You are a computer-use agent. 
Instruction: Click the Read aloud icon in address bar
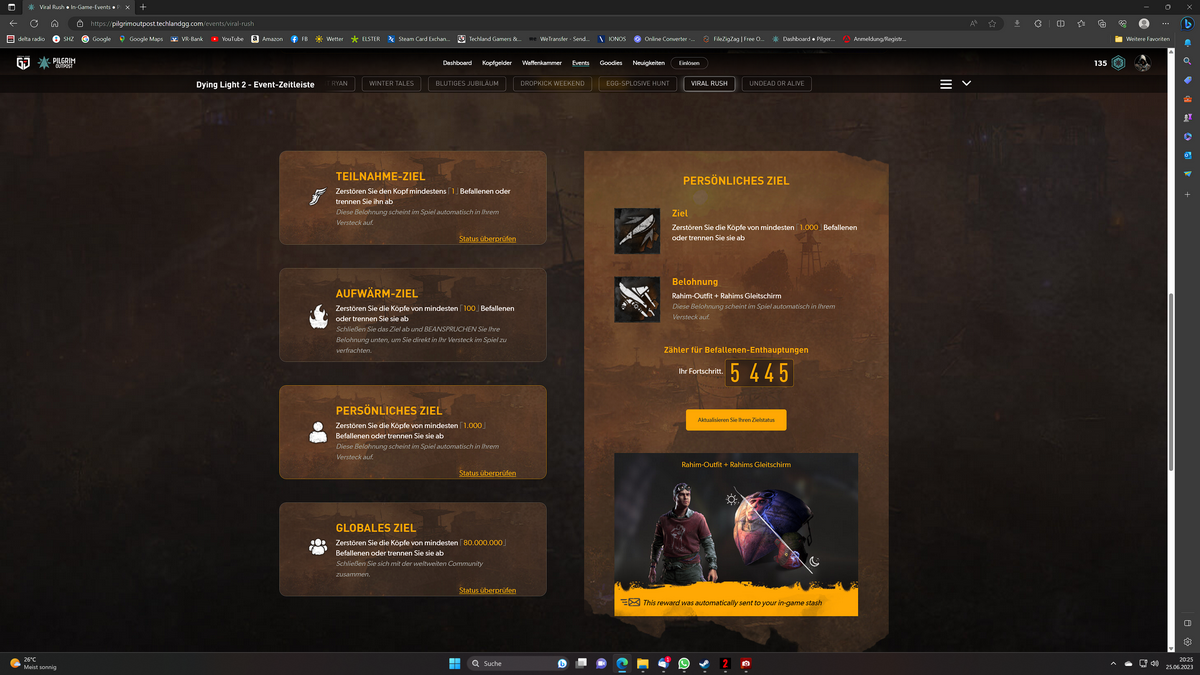click(x=973, y=23)
